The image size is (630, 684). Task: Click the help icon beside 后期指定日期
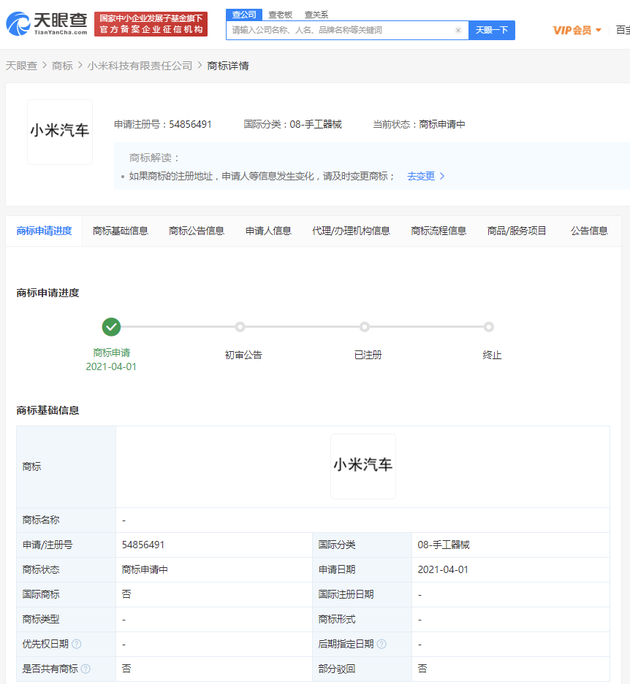tap(381, 644)
